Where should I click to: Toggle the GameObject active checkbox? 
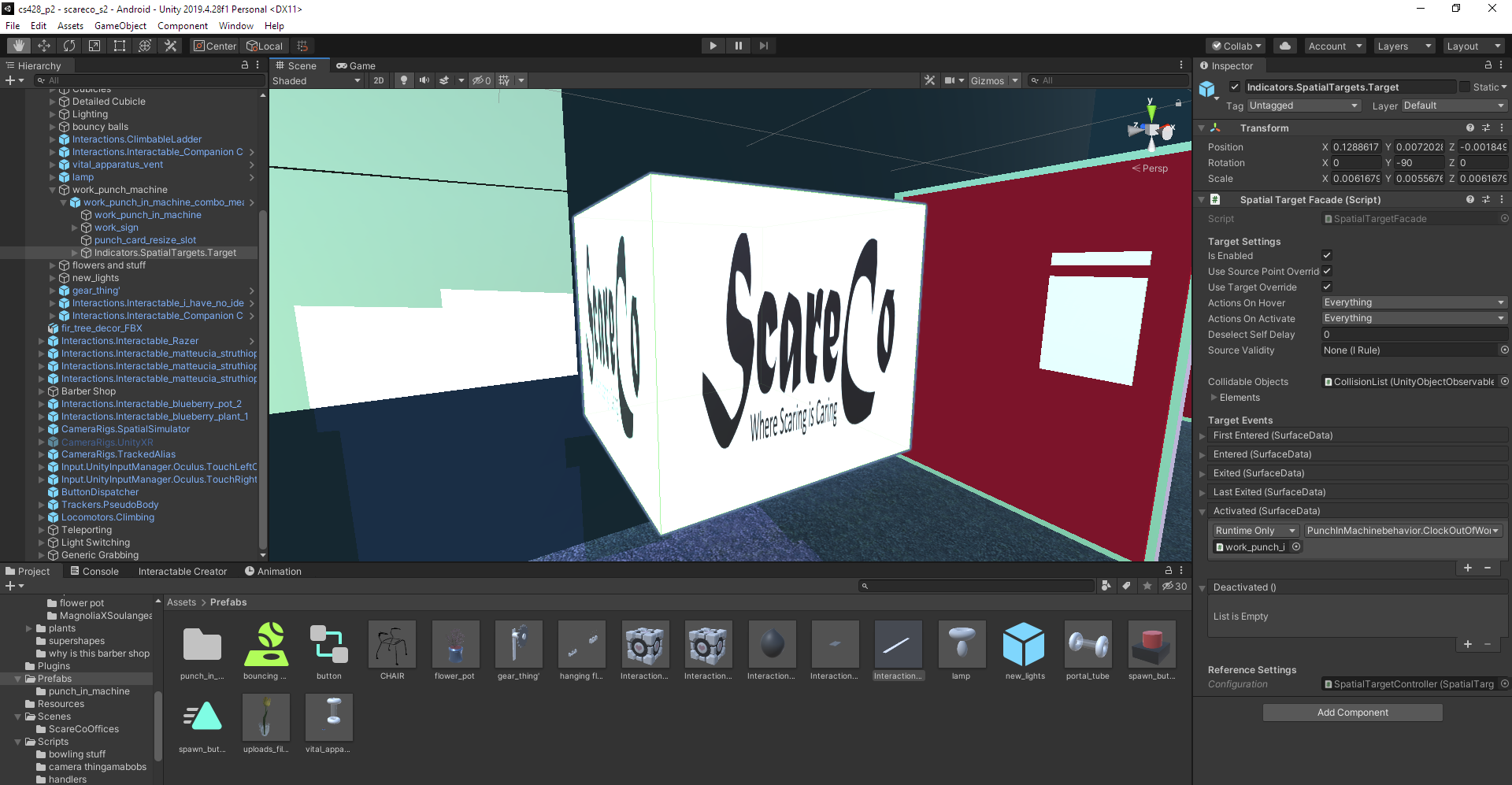pyautogui.click(x=1235, y=87)
